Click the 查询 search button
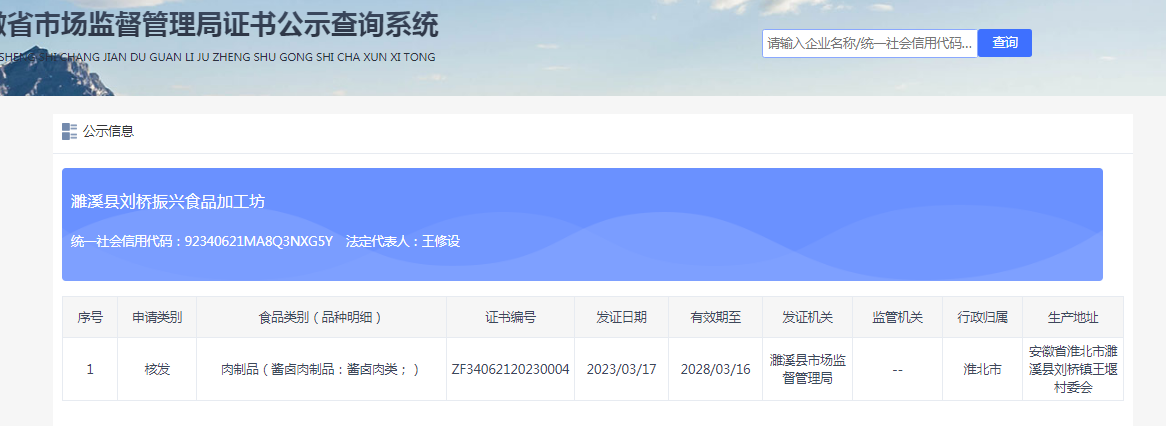 click(x=1004, y=43)
